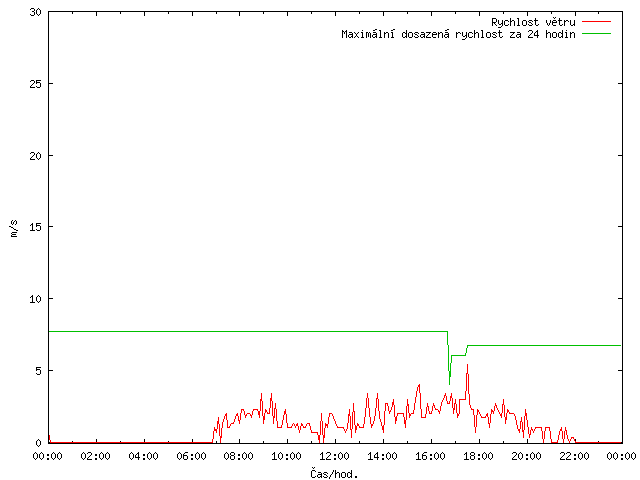Click the y-axis value 20
The image size is (640, 480).
(x=36, y=156)
